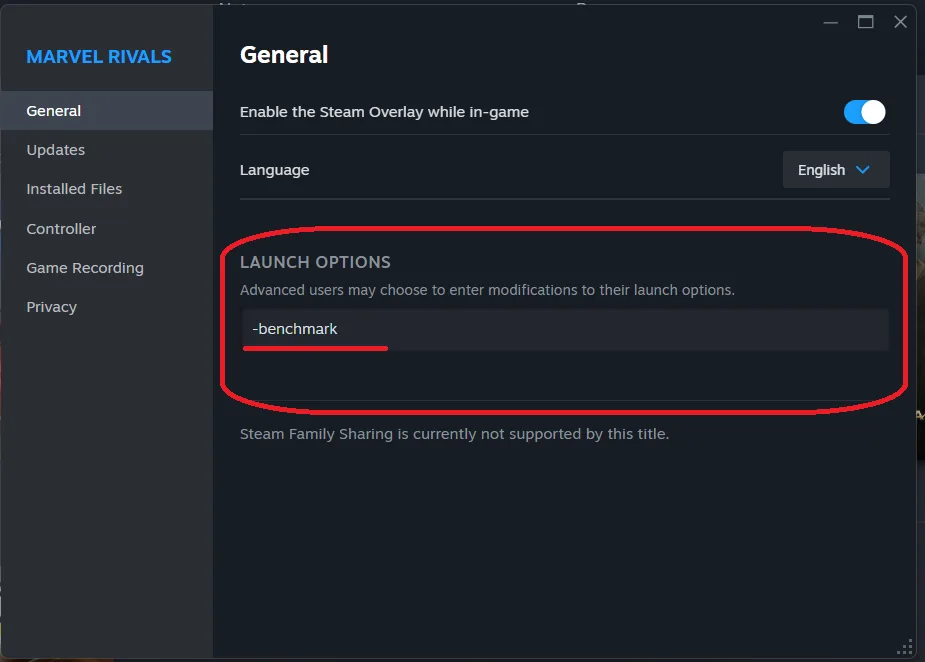Open the Language dropdown showing English
Image resolution: width=925 pixels, height=662 pixels.
(836, 170)
